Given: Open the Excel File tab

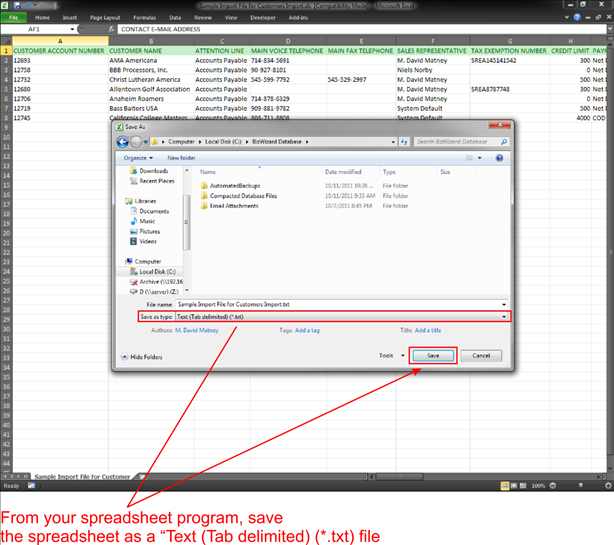Looking at the screenshot, I should [14, 18].
